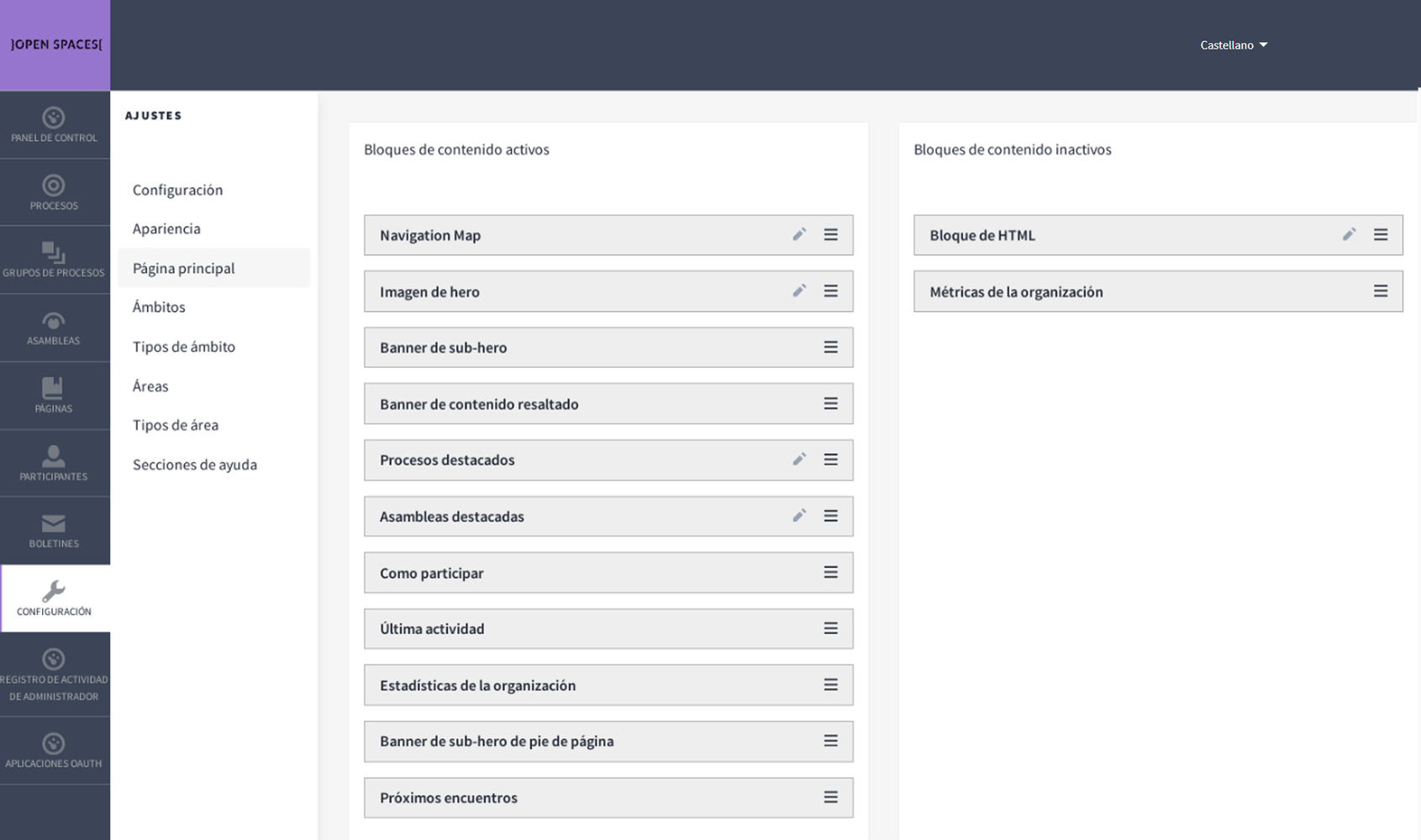
Task: Click the hamburger handle on Última actividad
Action: click(830, 628)
